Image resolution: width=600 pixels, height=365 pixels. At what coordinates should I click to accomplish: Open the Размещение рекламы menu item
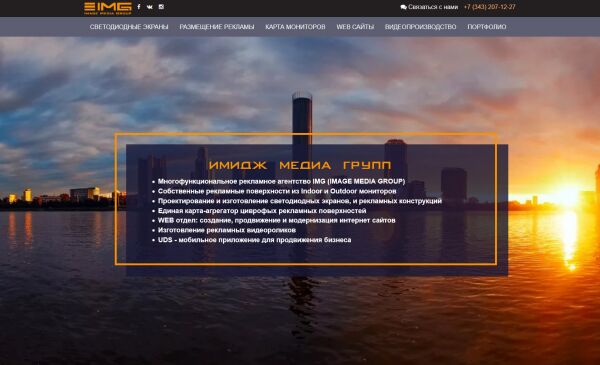(x=217, y=27)
